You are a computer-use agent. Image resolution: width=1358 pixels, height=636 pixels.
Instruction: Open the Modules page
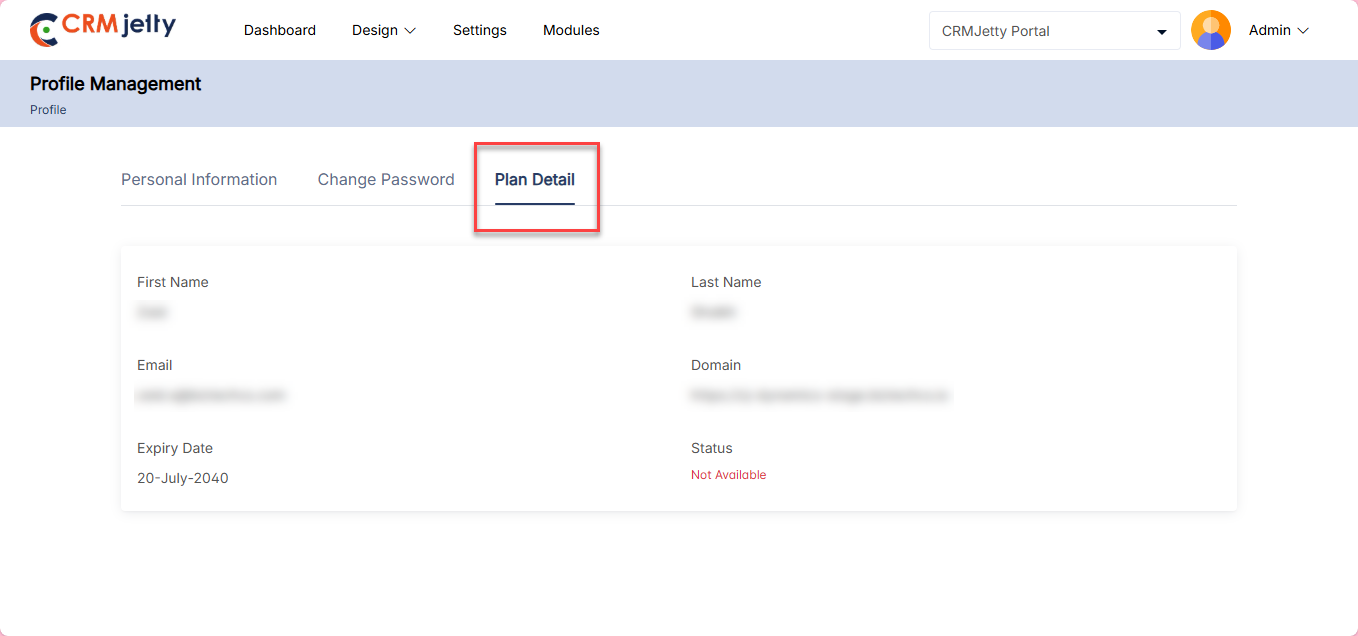pyautogui.click(x=571, y=30)
